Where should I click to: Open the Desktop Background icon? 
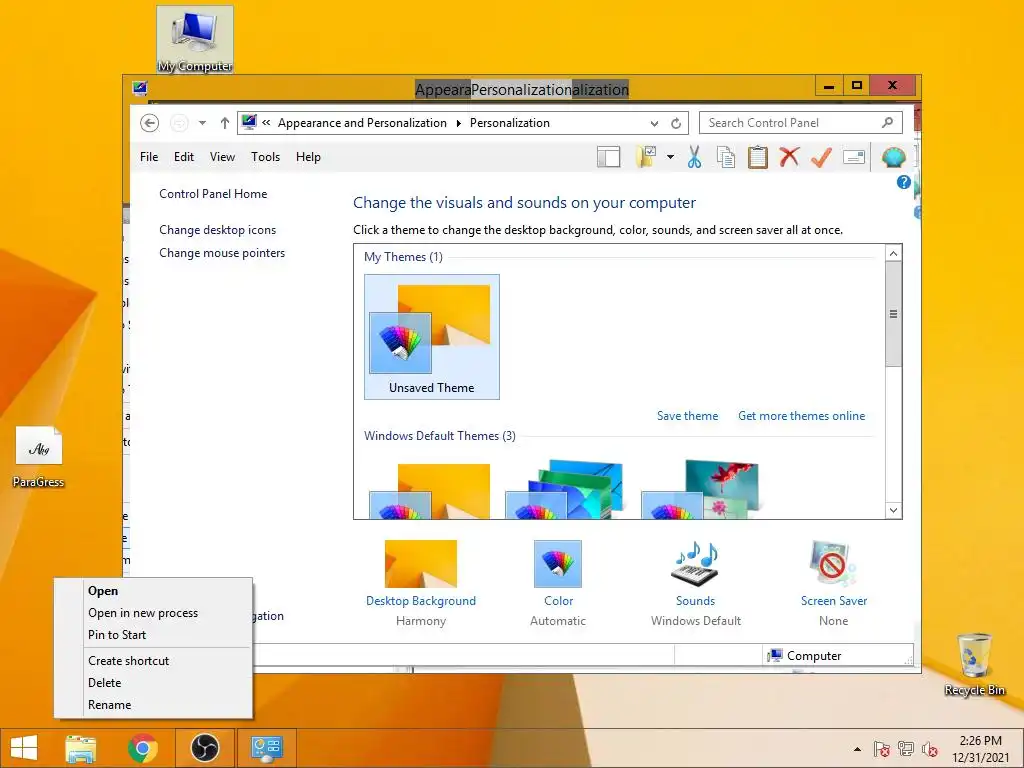(x=421, y=564)
